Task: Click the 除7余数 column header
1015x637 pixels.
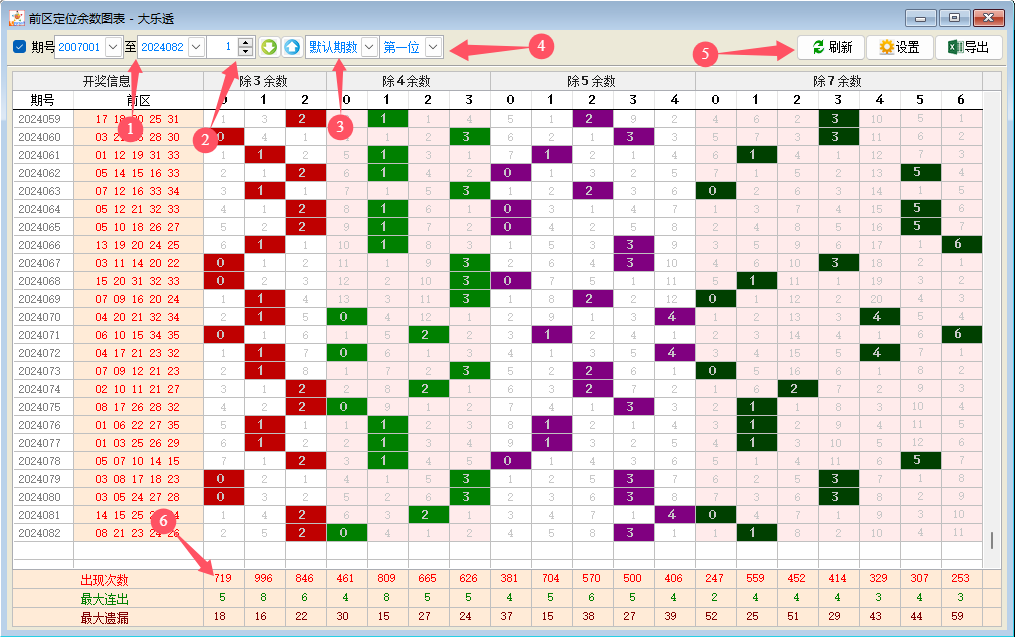Action: [x=837, y=81]
